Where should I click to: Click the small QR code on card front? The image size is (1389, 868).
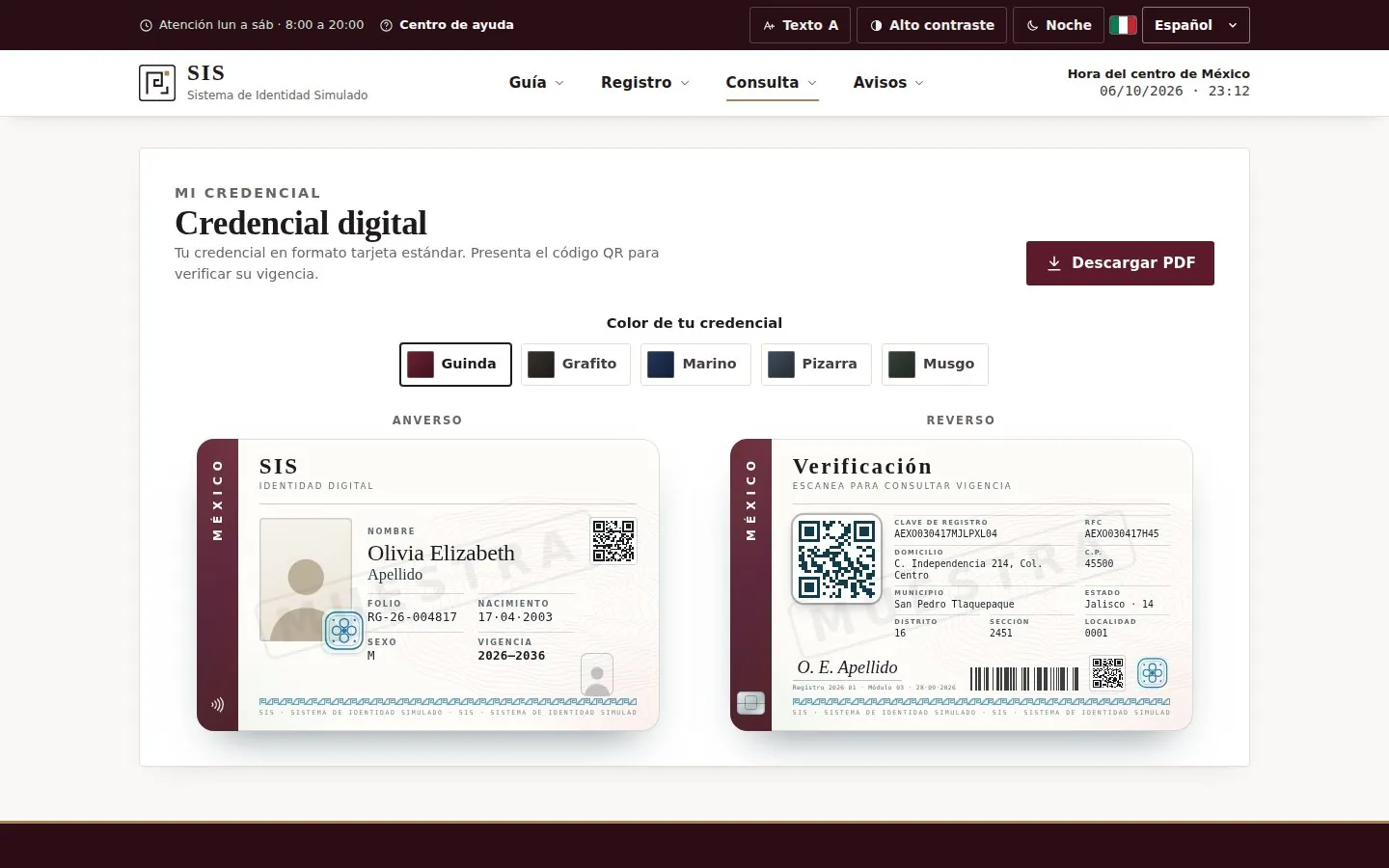click(613, 541)
